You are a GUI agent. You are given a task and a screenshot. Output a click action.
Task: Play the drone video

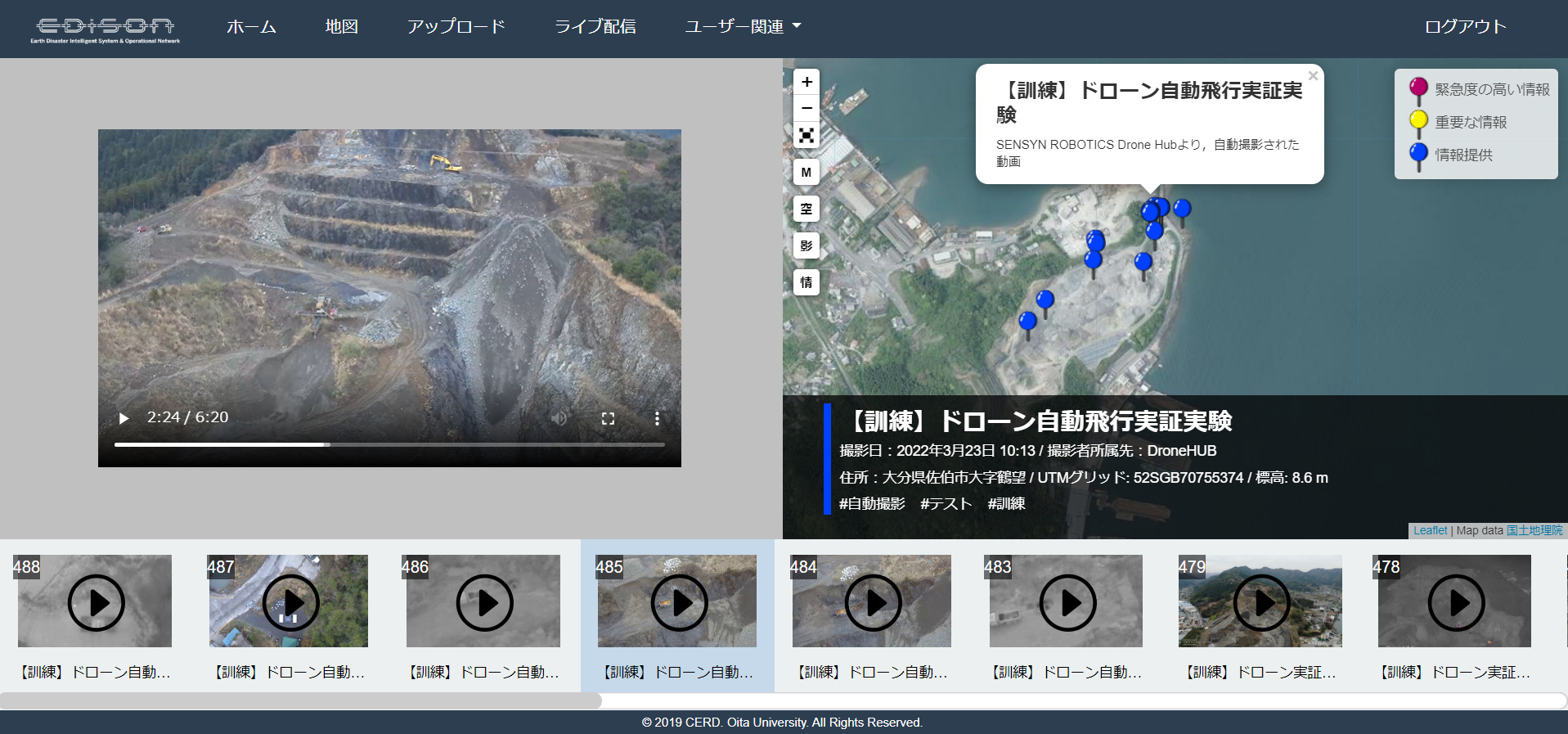click(124, 418)
